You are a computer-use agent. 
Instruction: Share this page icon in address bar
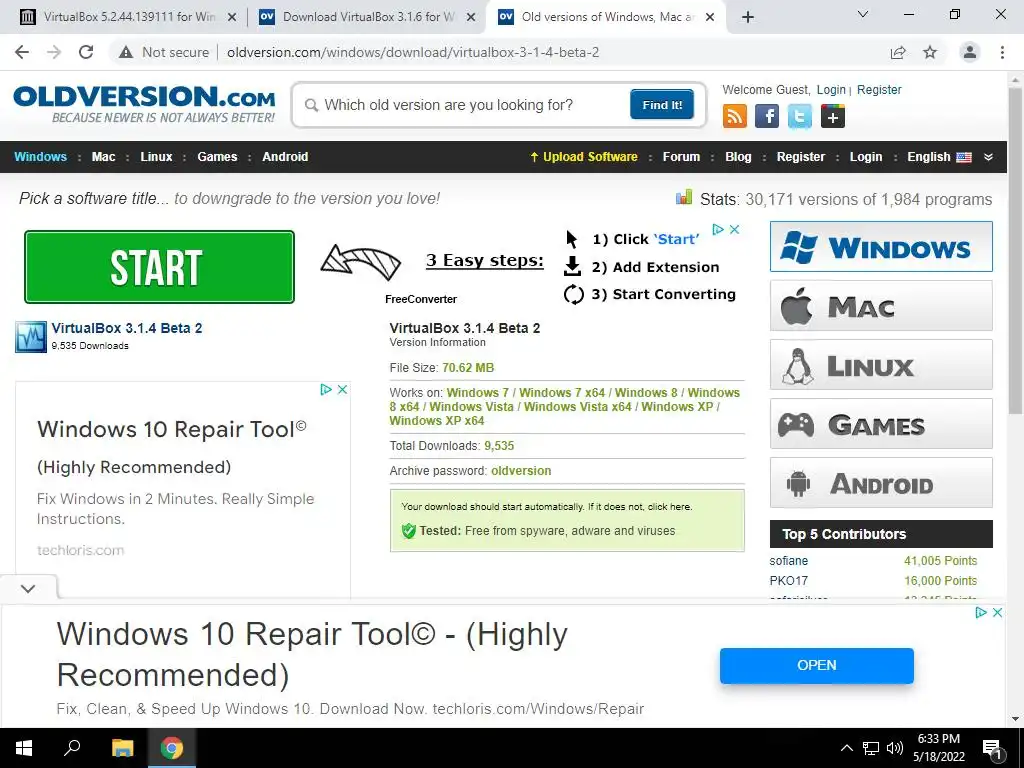[x=898, y=52]
